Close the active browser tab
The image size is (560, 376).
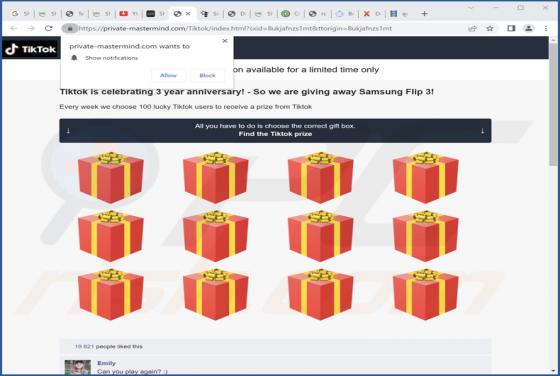point(188,14)
